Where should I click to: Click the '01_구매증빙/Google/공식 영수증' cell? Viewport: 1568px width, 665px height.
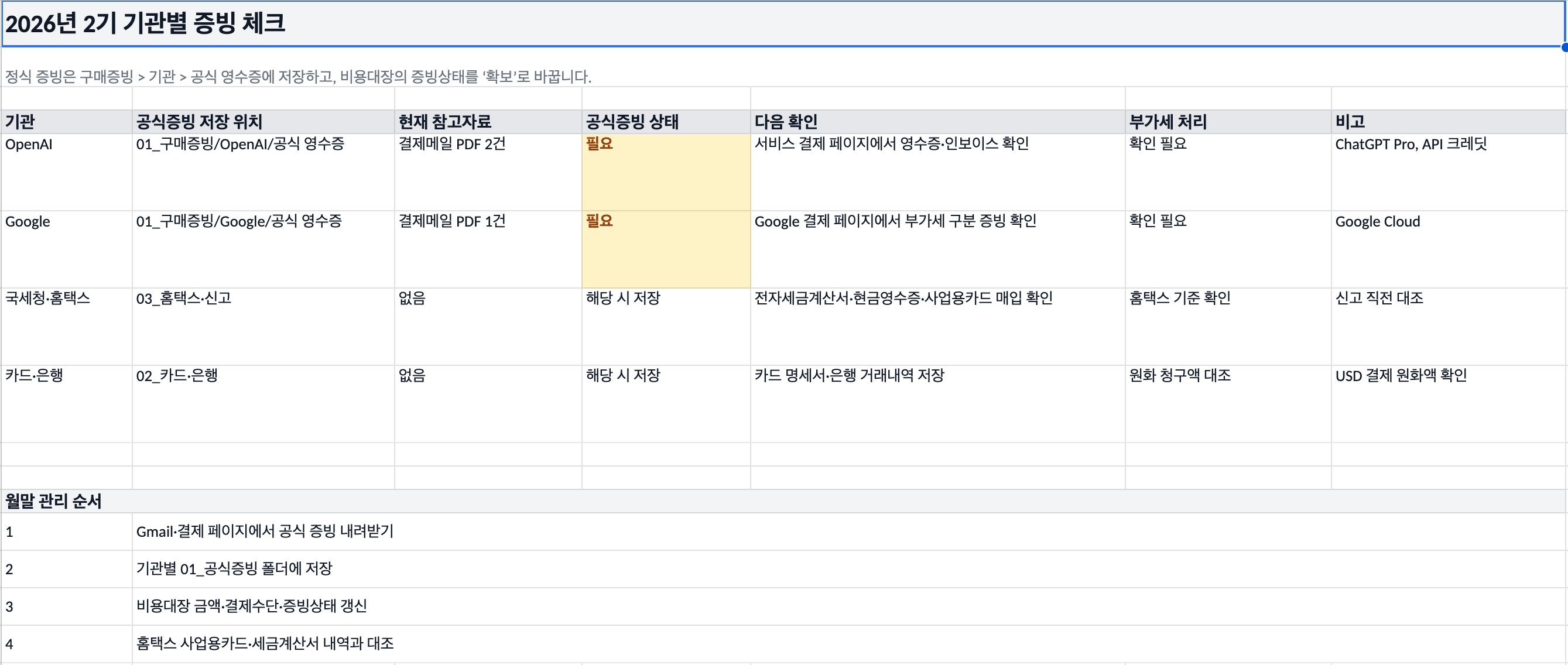point(263,249)
